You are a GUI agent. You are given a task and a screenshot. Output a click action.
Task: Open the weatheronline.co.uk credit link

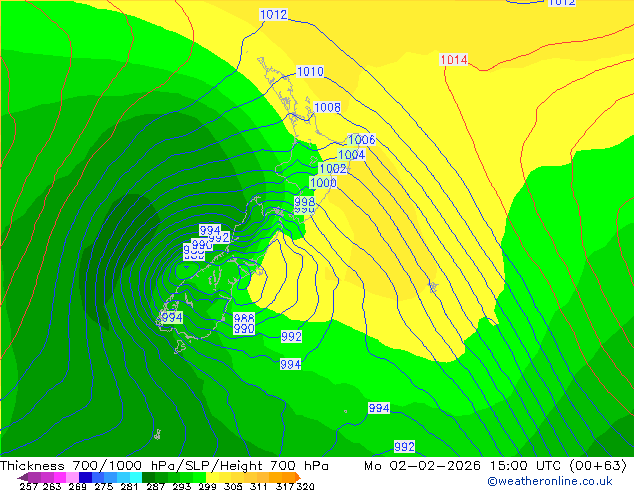[x=550, y=481]
